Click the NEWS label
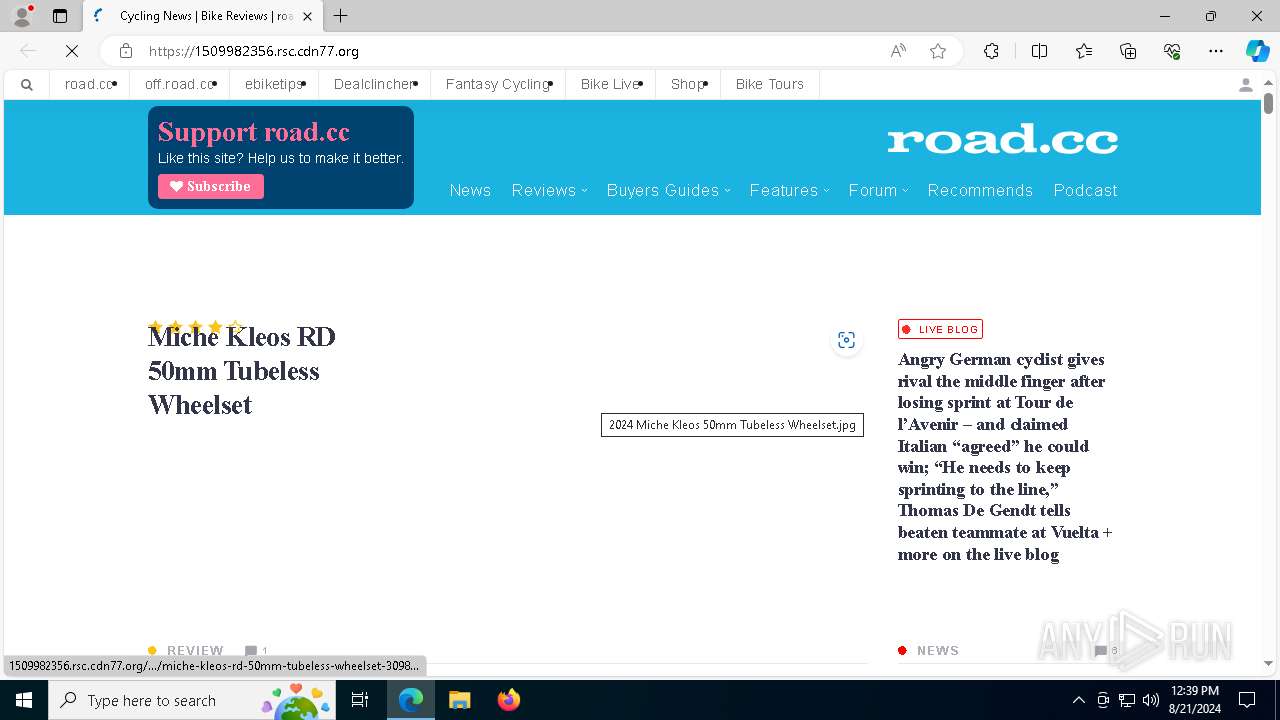This screenshot has width=1280, height=720. [x=938, y=650]
